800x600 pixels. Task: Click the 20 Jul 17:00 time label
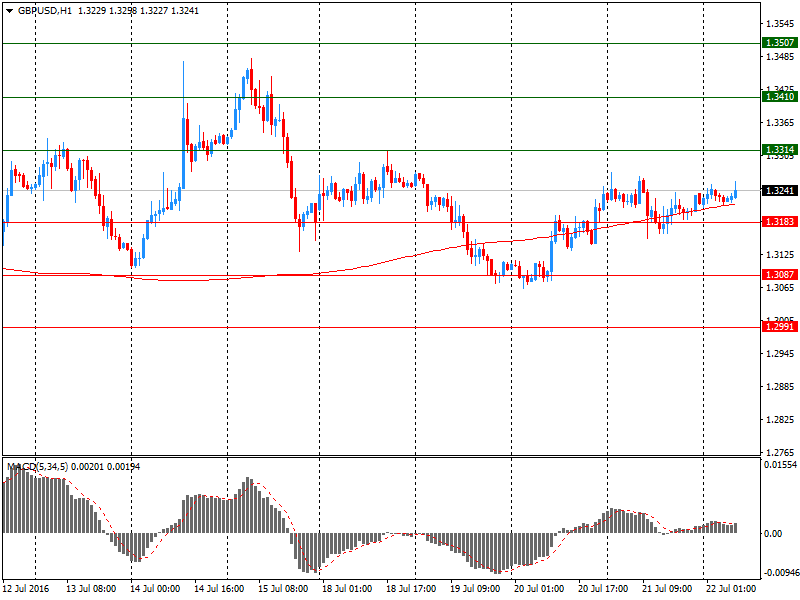point(603,588)
